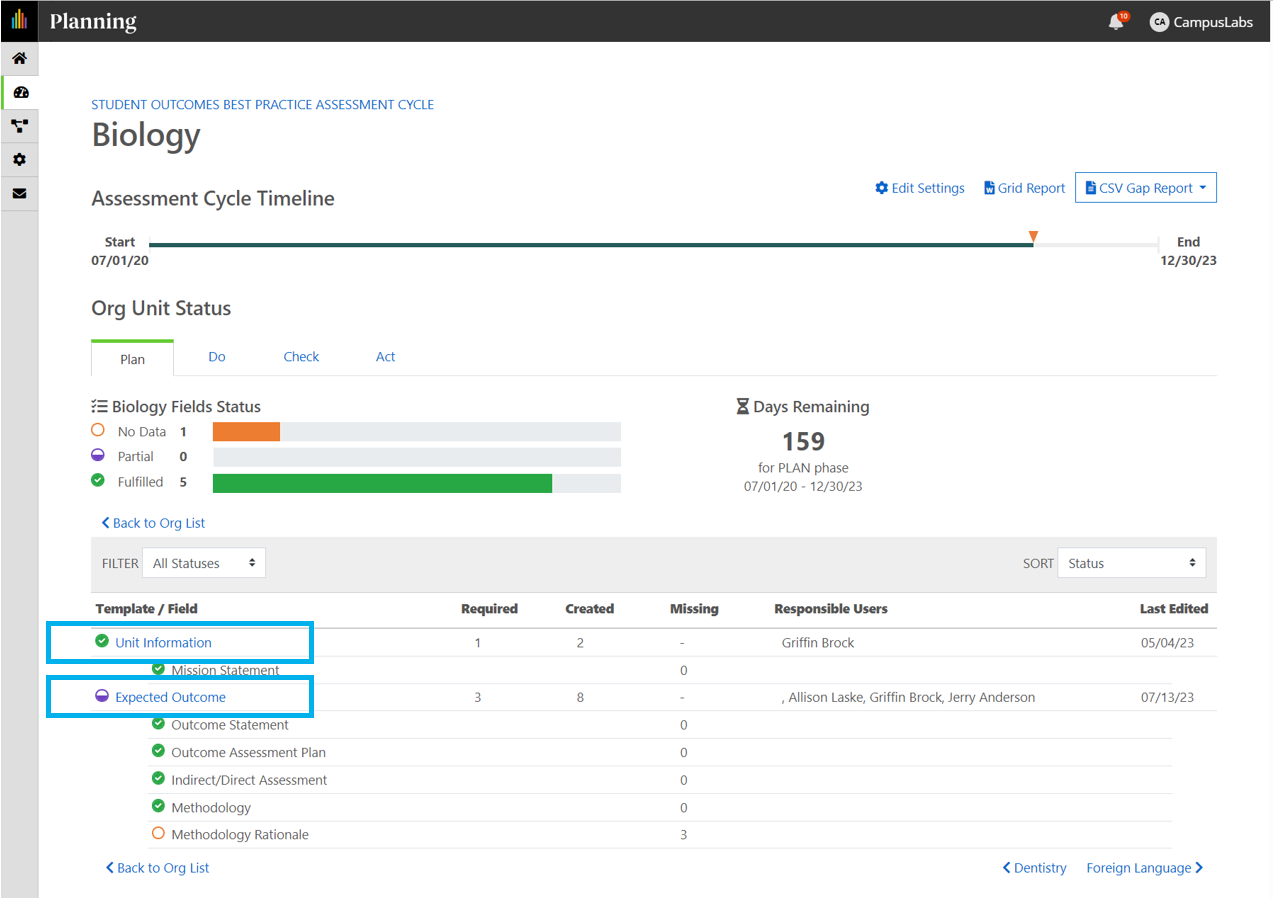Viewport: 1274px width, 898px height.
Task: Open the envelope messages icon in the sidebar
Action: (19, 194)
